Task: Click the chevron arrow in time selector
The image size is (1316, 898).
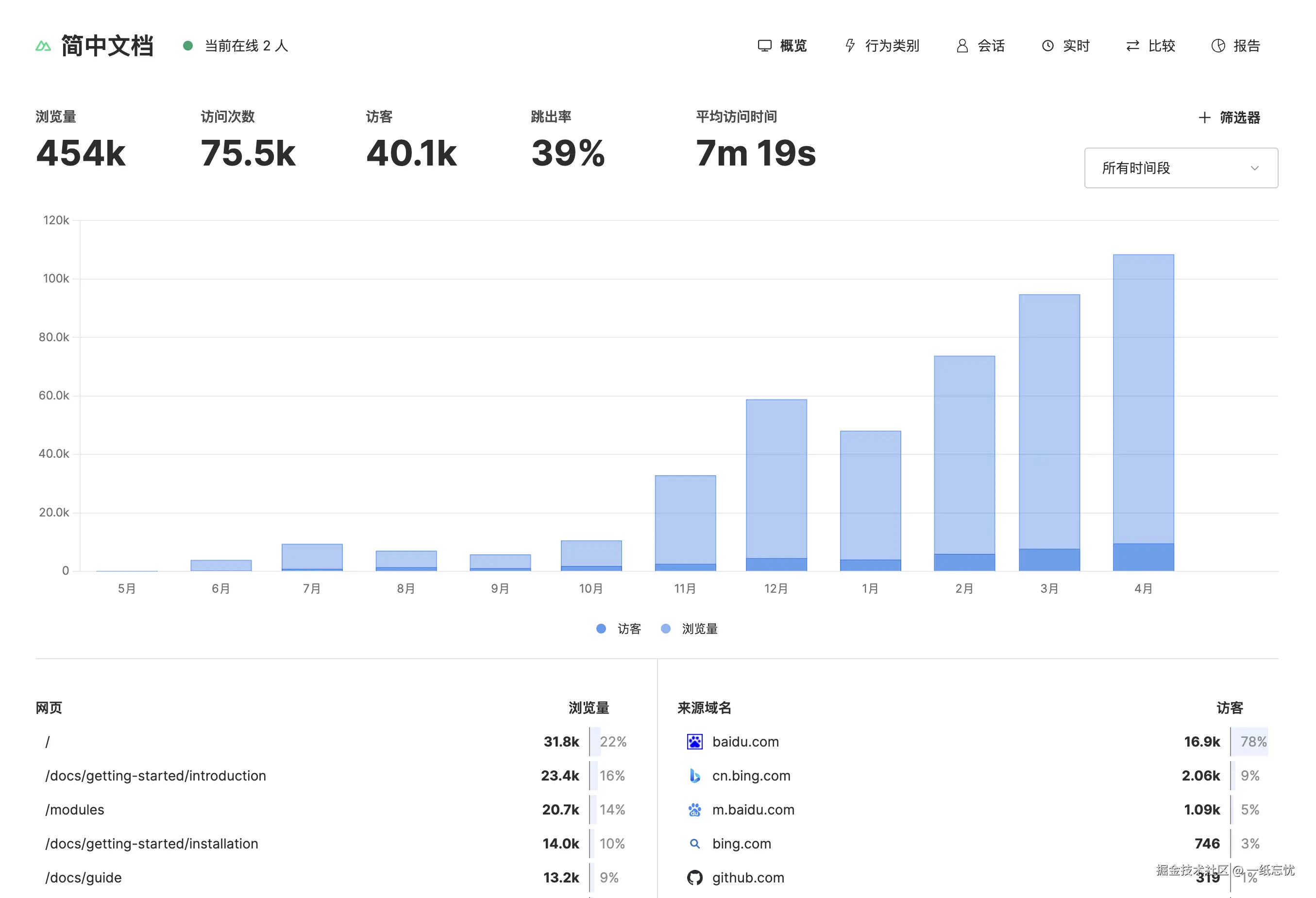Action: [x=1254, y=168]
